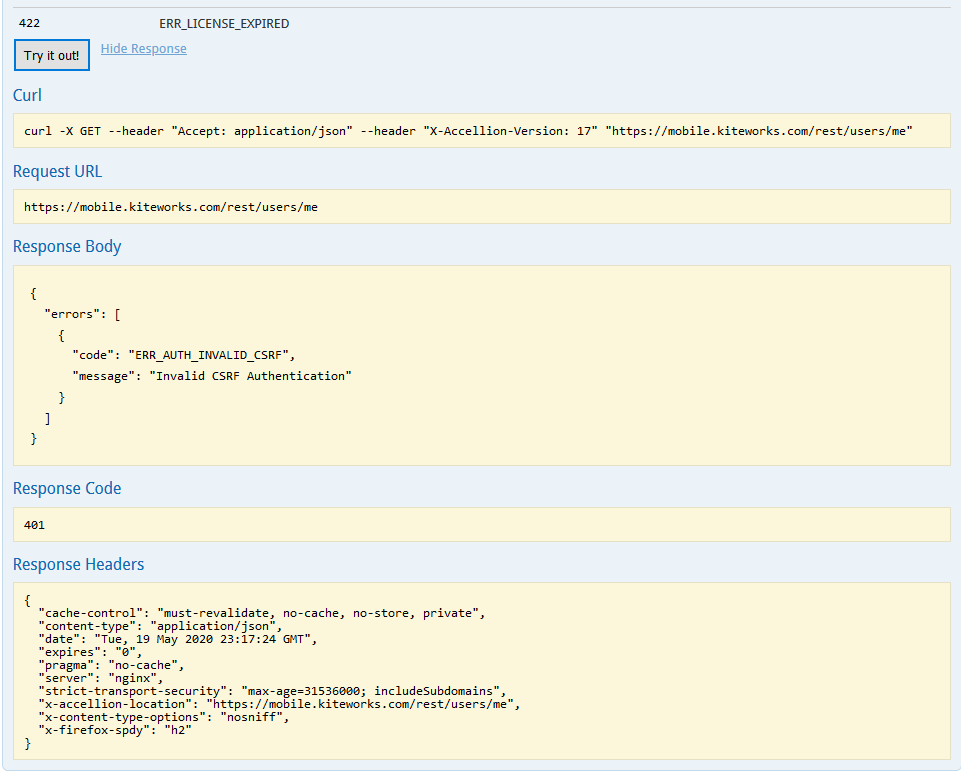This screenshot has width=961, height=772.
Task: Click the x-accellion-location header line
Action: (279, 704)
